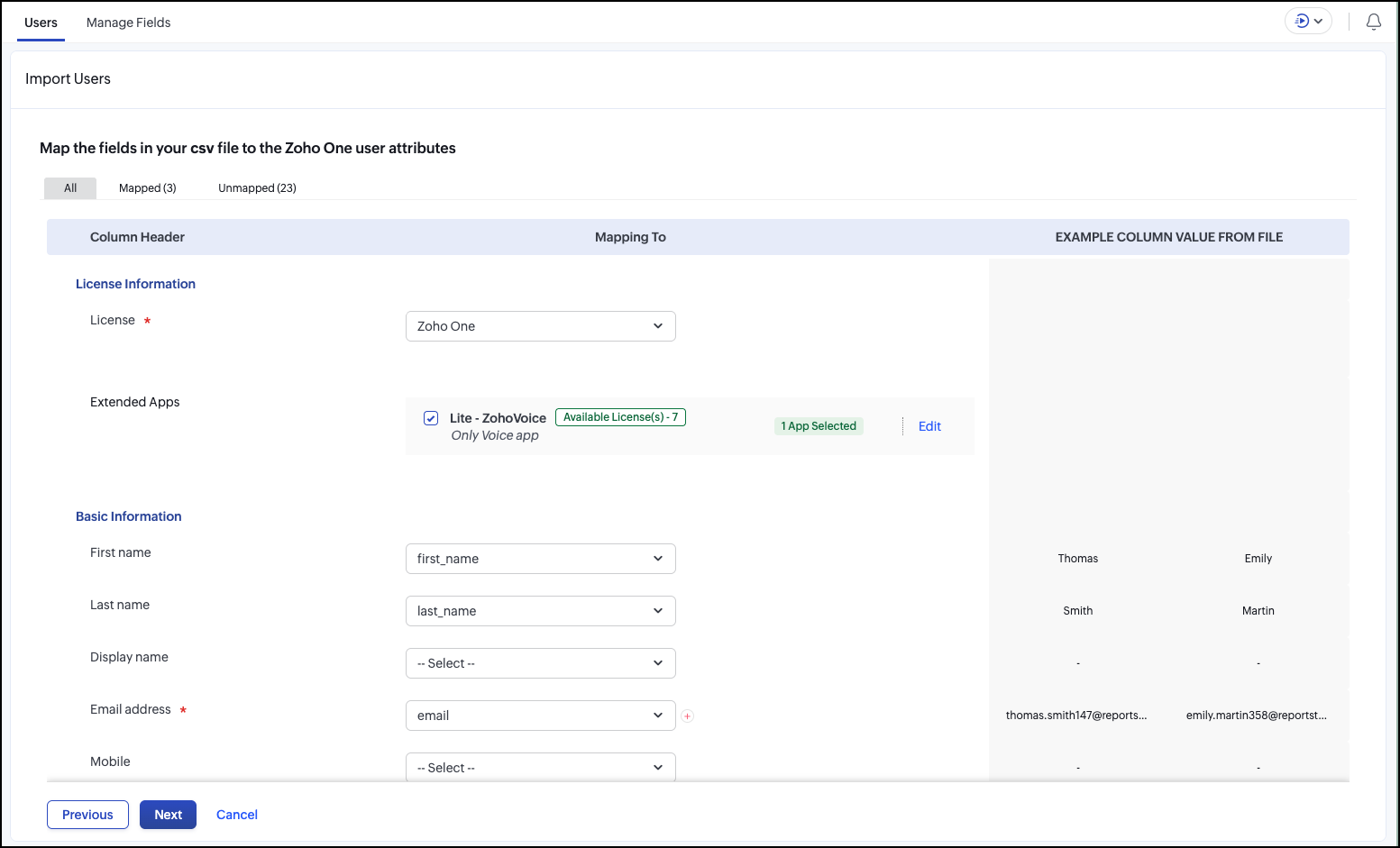
Task: Click the Basic Information section heading
Action: pos(129,516)
